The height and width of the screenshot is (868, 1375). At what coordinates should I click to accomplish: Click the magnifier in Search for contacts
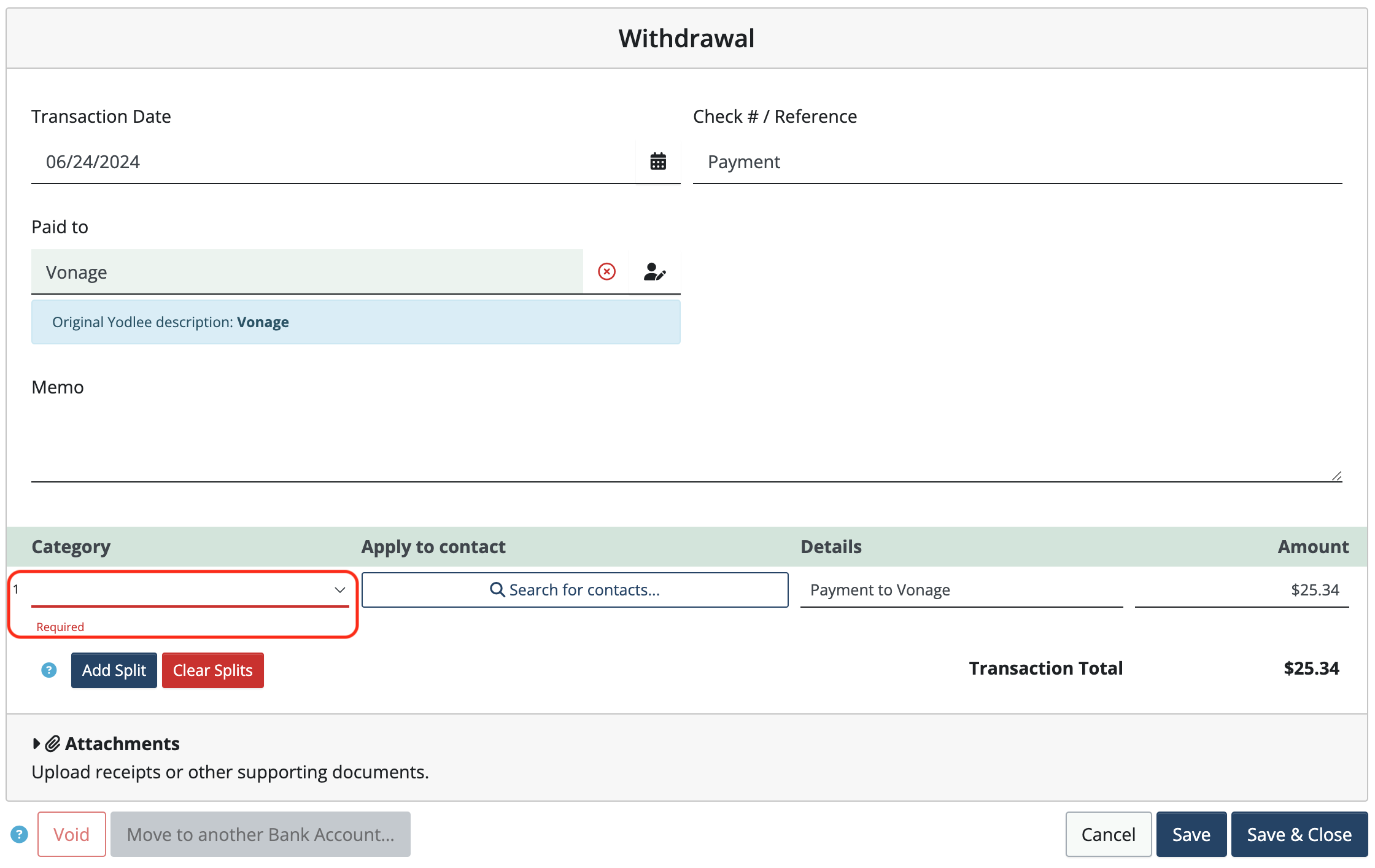pyautogui.click(x=497, y=589)
